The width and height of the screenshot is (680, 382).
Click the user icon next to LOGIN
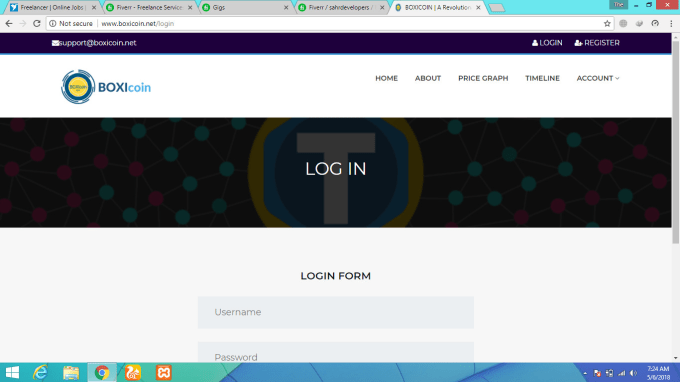(x=535, y=43)
